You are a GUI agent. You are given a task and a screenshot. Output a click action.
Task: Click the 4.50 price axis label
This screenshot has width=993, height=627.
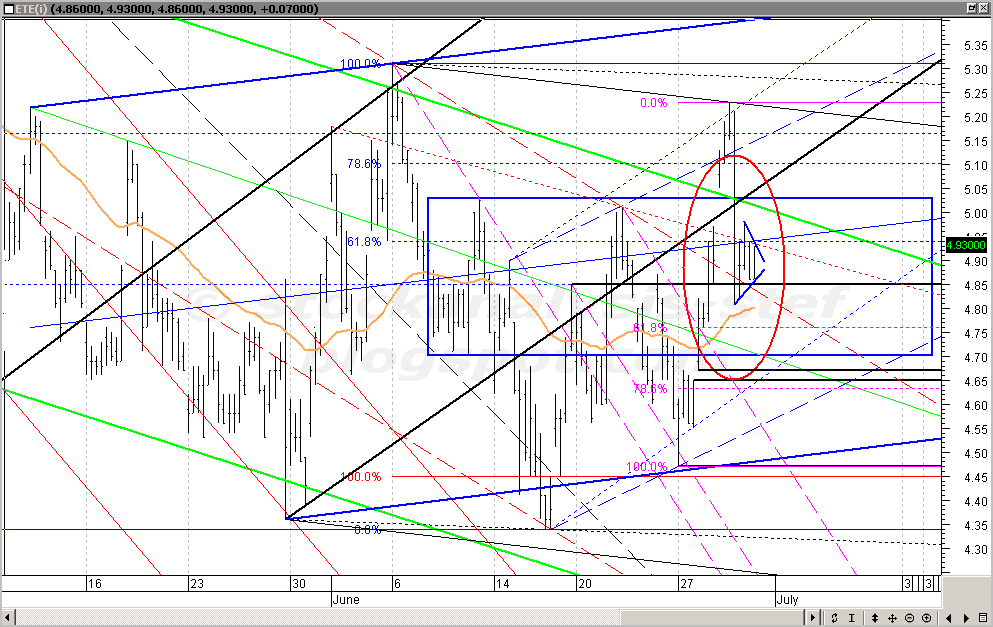(x=975, y=453)
